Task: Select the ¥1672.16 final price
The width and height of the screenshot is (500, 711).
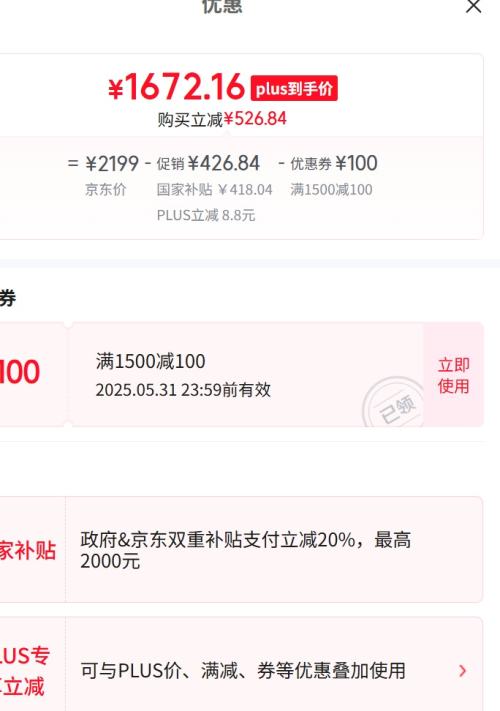Action: click(x=176, y=87)
